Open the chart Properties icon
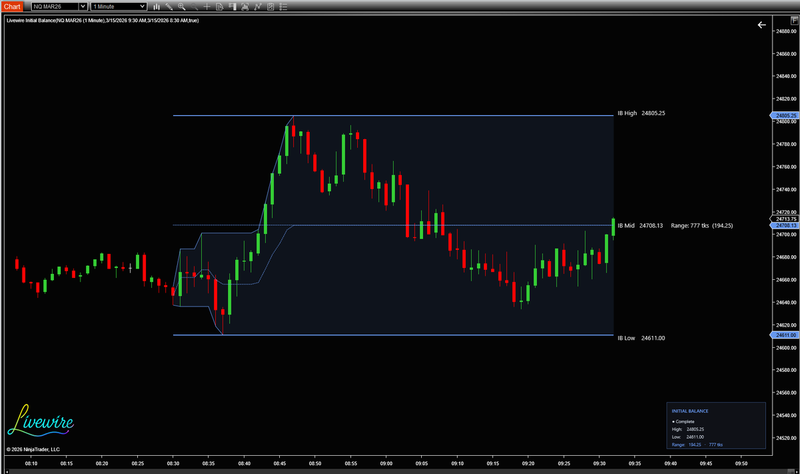This screenshot has width=800, height=474. pyautogui.click(x=271, y=7)
